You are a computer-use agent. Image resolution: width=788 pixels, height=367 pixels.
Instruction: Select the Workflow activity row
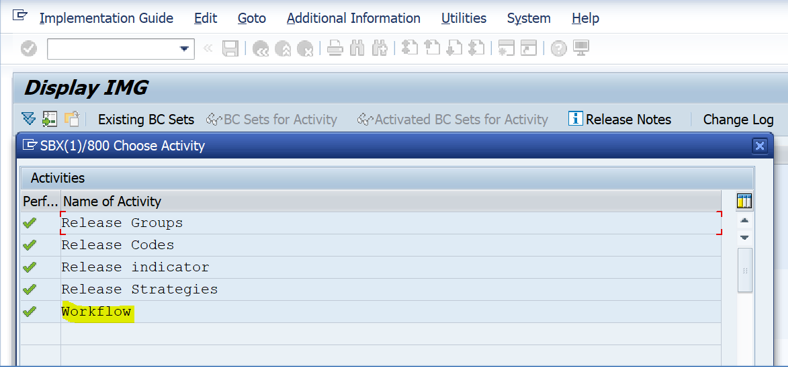[x=391, y=311]
